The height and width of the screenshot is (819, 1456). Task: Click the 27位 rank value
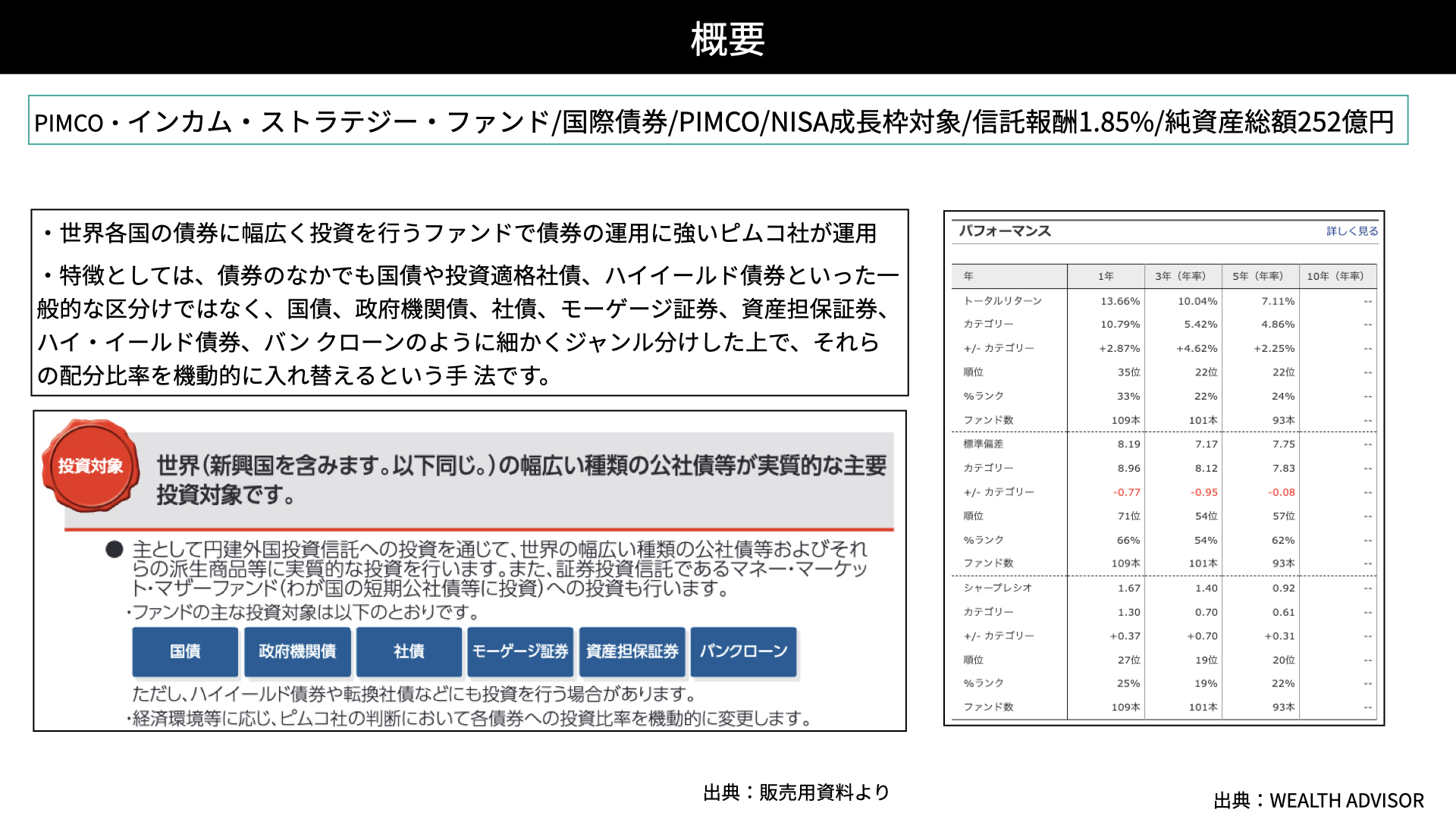click(1128, 661)
